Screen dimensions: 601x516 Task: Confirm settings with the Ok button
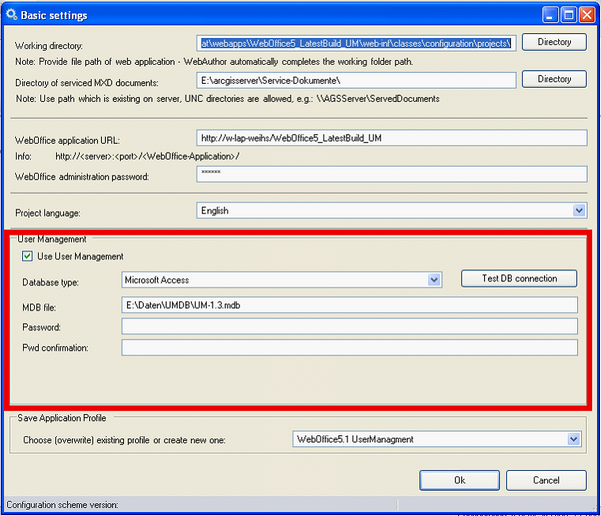(x=459, y=480)
